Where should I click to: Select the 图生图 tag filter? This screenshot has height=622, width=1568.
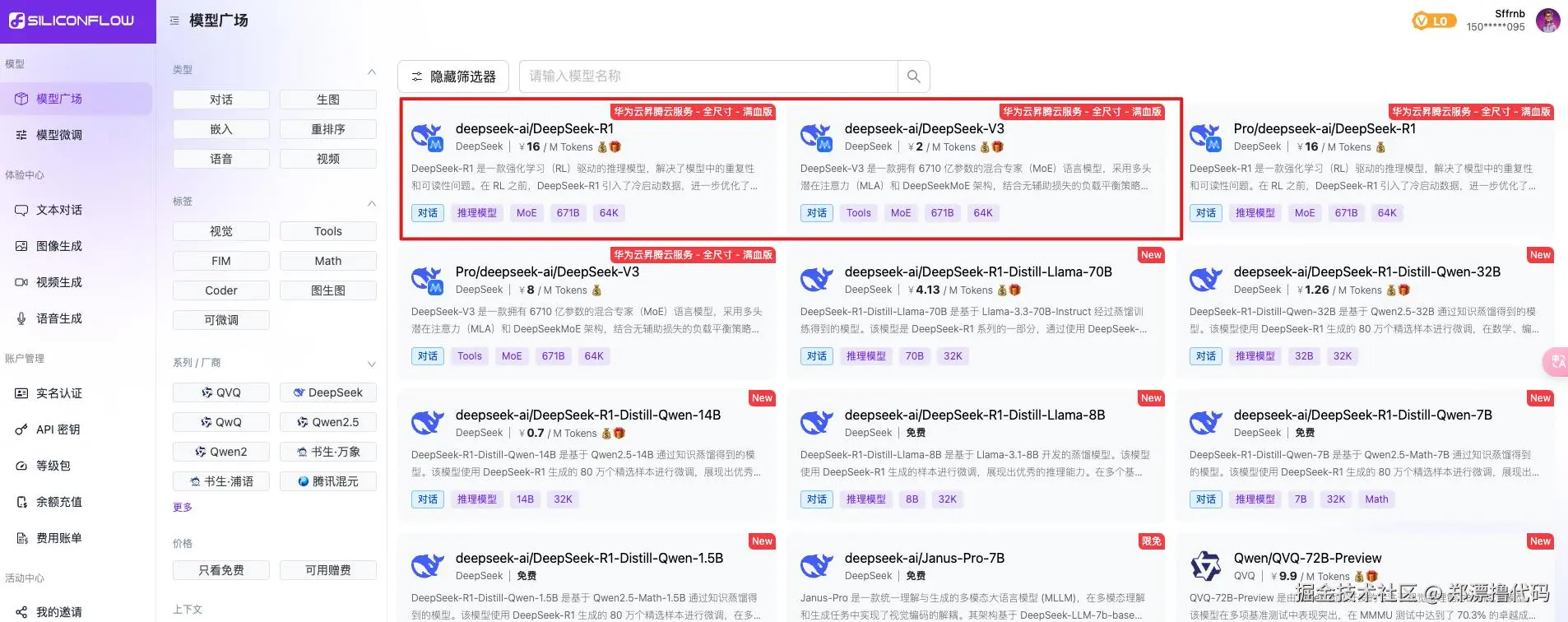[328, 290]
